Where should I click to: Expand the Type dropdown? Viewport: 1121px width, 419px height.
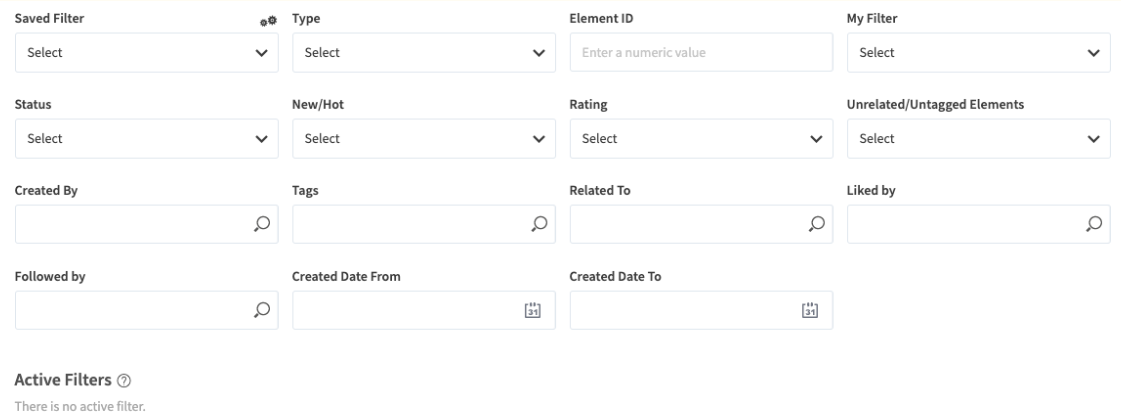click(x=423, y=53)
